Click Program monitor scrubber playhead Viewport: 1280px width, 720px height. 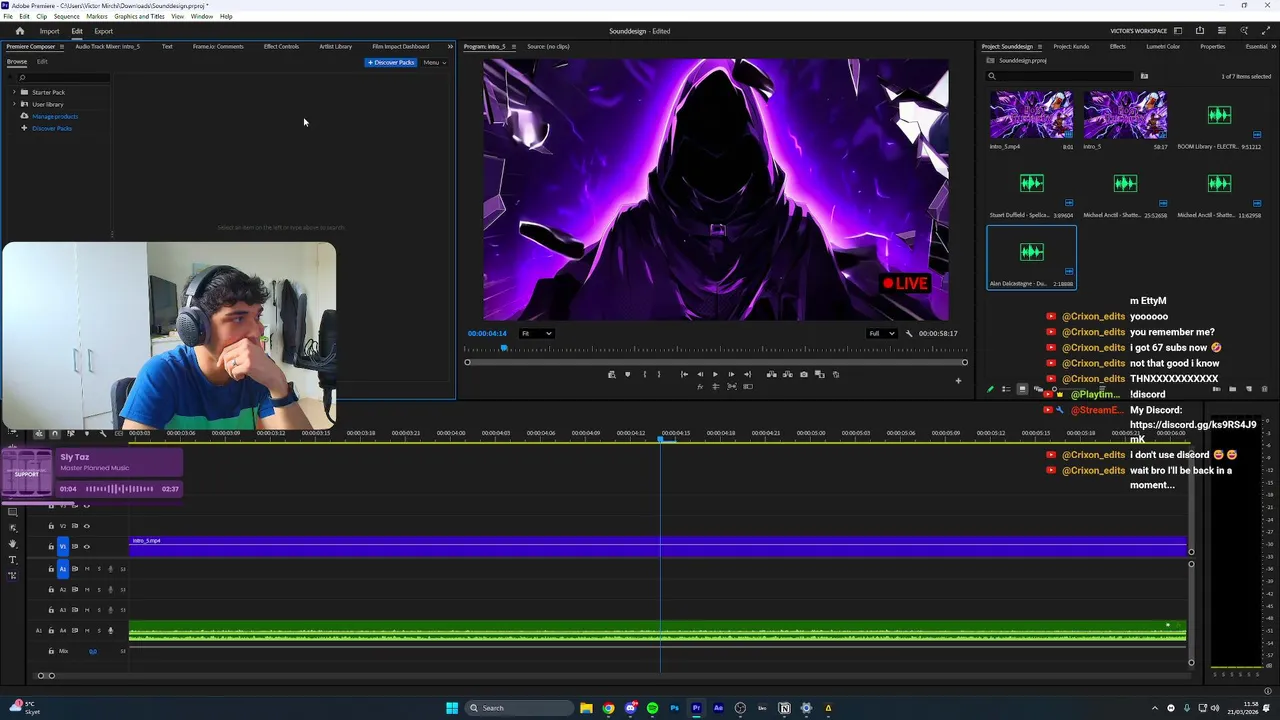pos(504,348)
